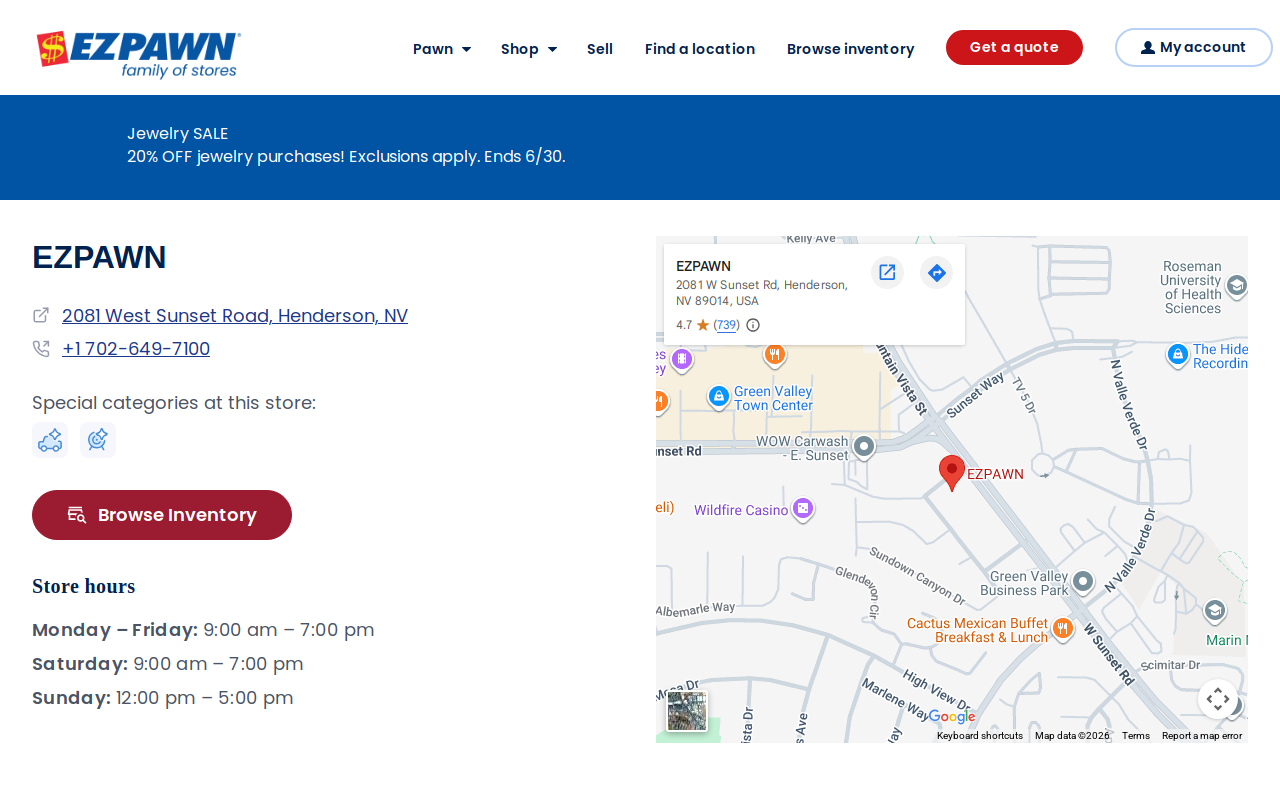Open map Keyboard shortcuts

click(x=980, y=736)
